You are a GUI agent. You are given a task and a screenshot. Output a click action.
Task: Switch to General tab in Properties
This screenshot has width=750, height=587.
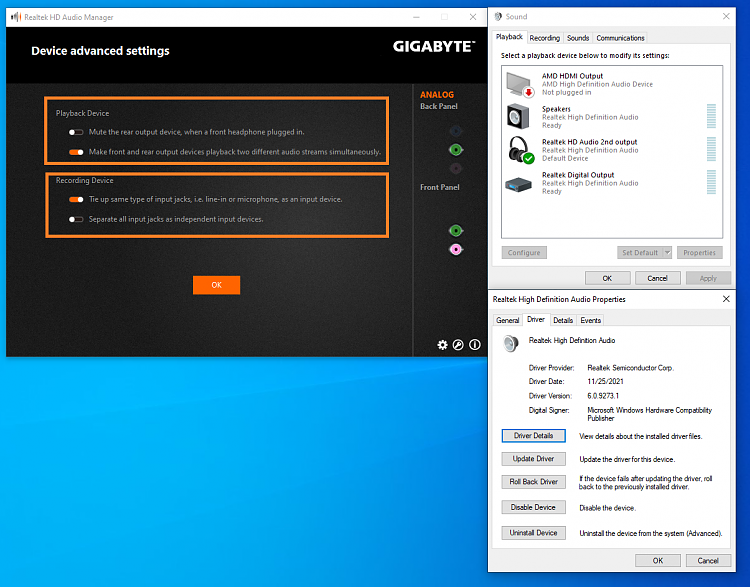click(507, 320)
